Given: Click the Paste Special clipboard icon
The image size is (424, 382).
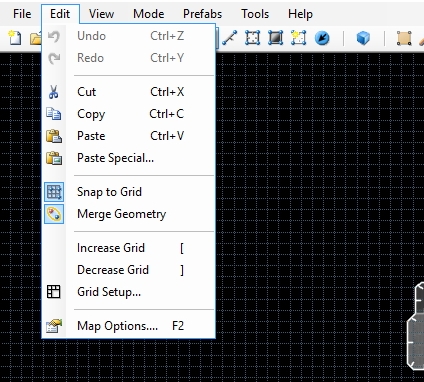Looking at the screenshot, I should tap(54, 158).
